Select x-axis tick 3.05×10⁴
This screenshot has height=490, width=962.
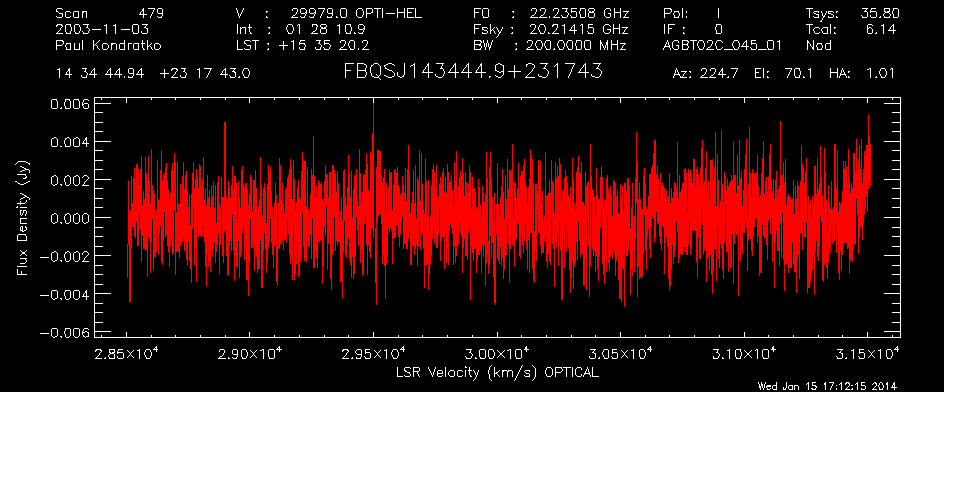pos(621,353)
